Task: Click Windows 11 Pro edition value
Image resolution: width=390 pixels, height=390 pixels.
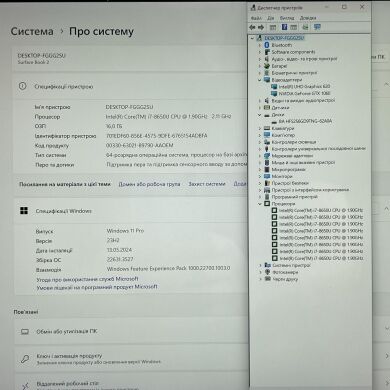Action: click(125, 231)
